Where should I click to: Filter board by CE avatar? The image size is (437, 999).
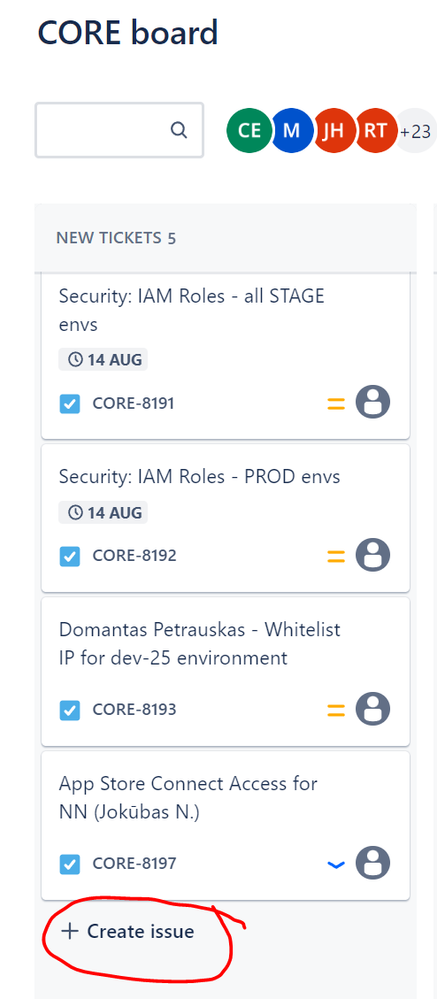pos(248,131)
